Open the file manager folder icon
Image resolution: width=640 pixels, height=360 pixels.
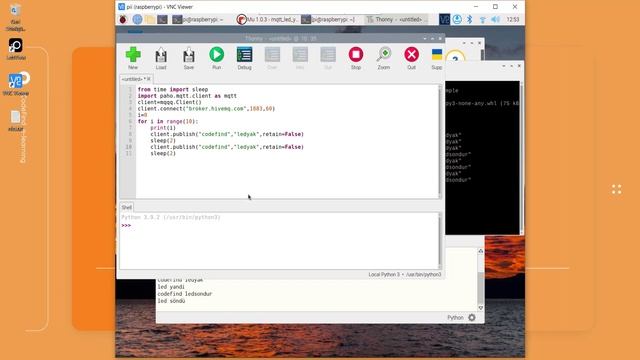[x=150, y=19]
